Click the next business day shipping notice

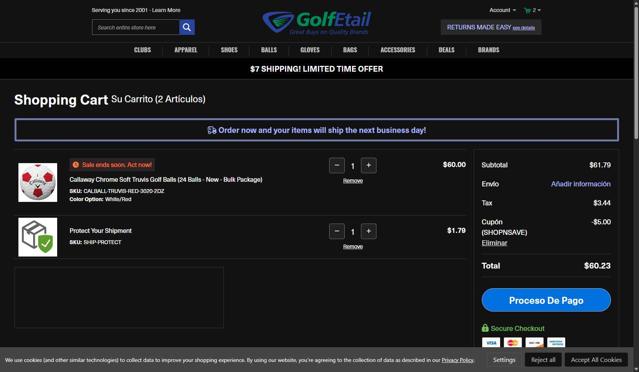pos(317,130)
